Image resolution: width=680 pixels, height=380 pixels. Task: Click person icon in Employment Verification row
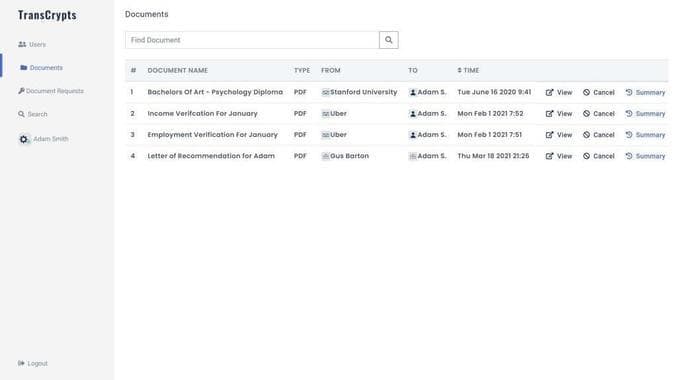[413, 135]
